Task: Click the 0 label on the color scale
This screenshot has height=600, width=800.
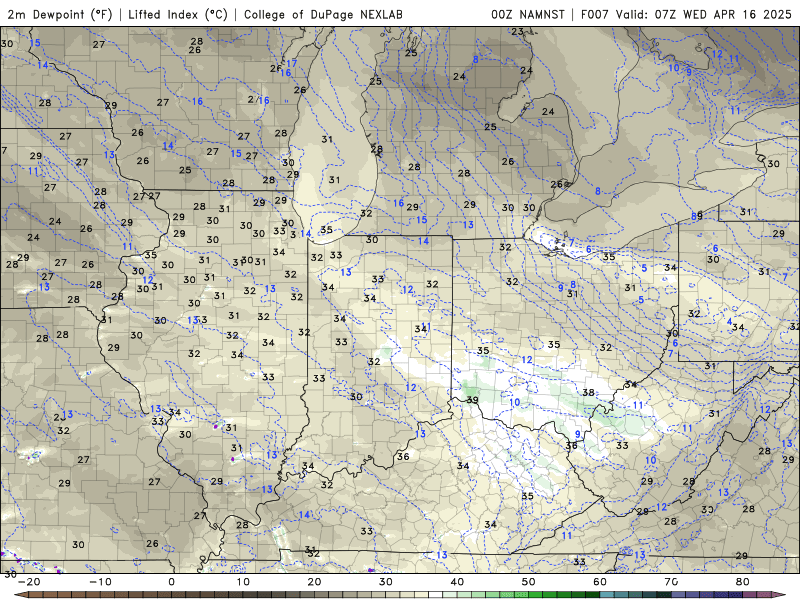Action: (171, 582)
